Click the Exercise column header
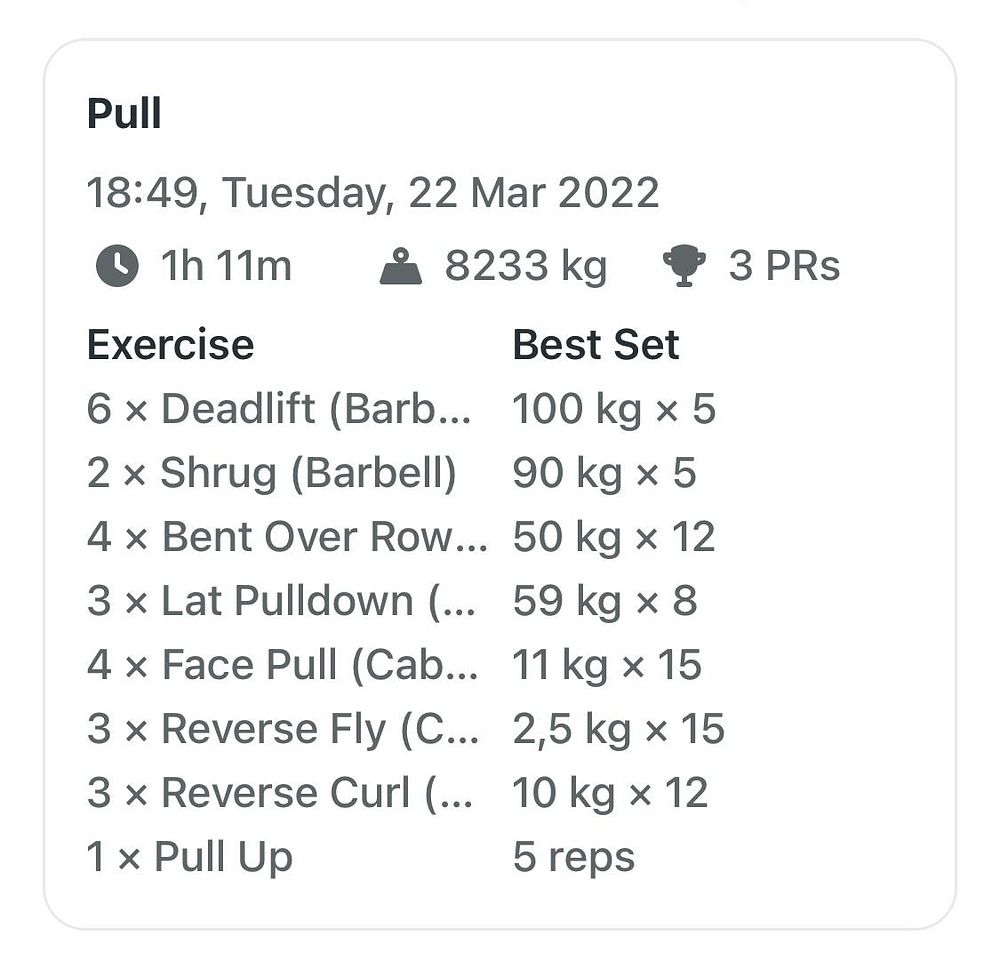This screenshot has height=960, width=1000. [170, 345]
